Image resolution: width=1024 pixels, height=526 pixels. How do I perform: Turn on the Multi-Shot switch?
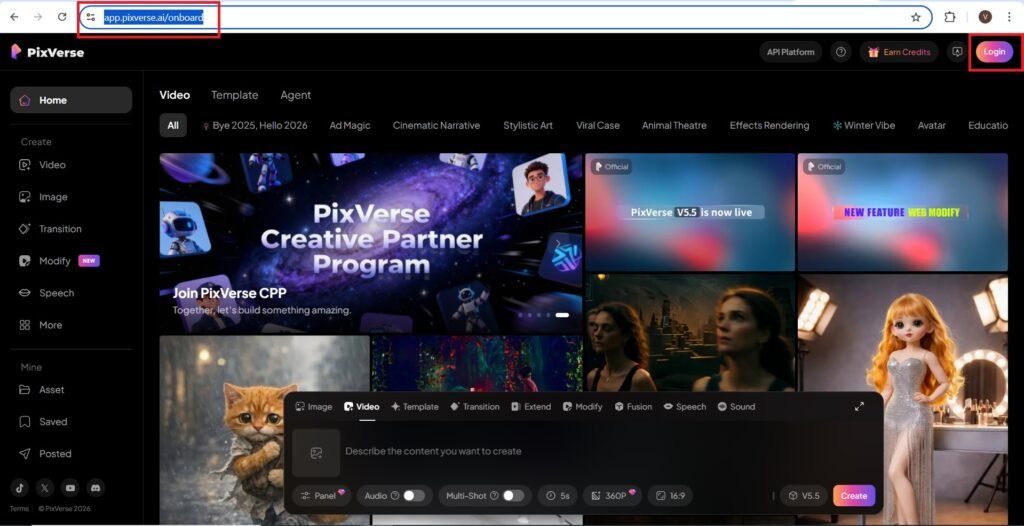point(513,495)
